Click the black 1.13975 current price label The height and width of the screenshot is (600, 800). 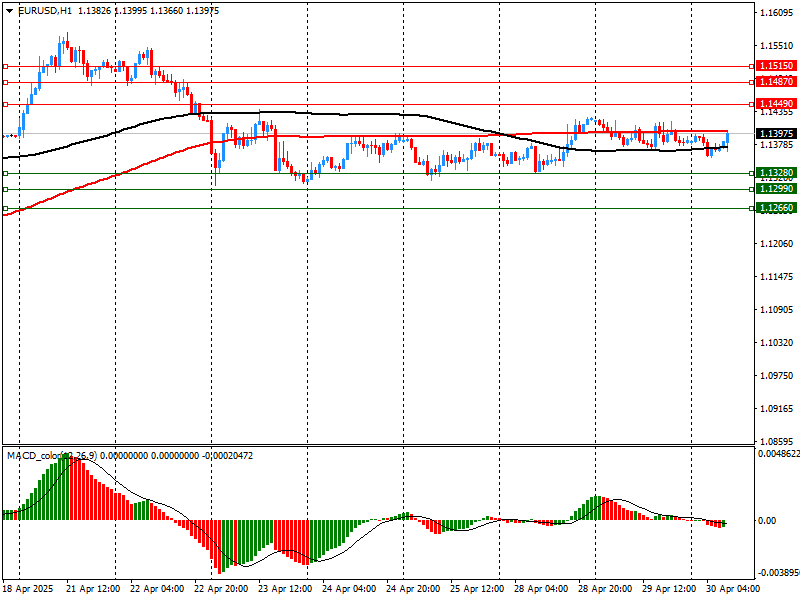pyautogui.click(x=776, y=134)
